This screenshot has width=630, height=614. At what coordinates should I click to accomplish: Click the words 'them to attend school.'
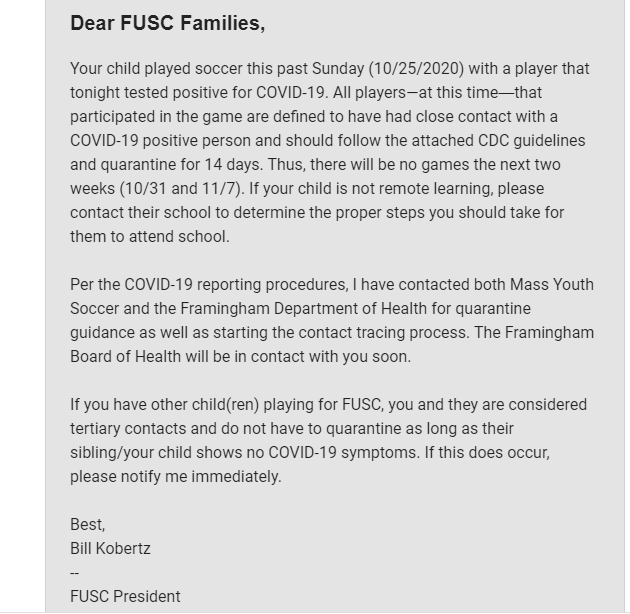click(x=149, y=237)
